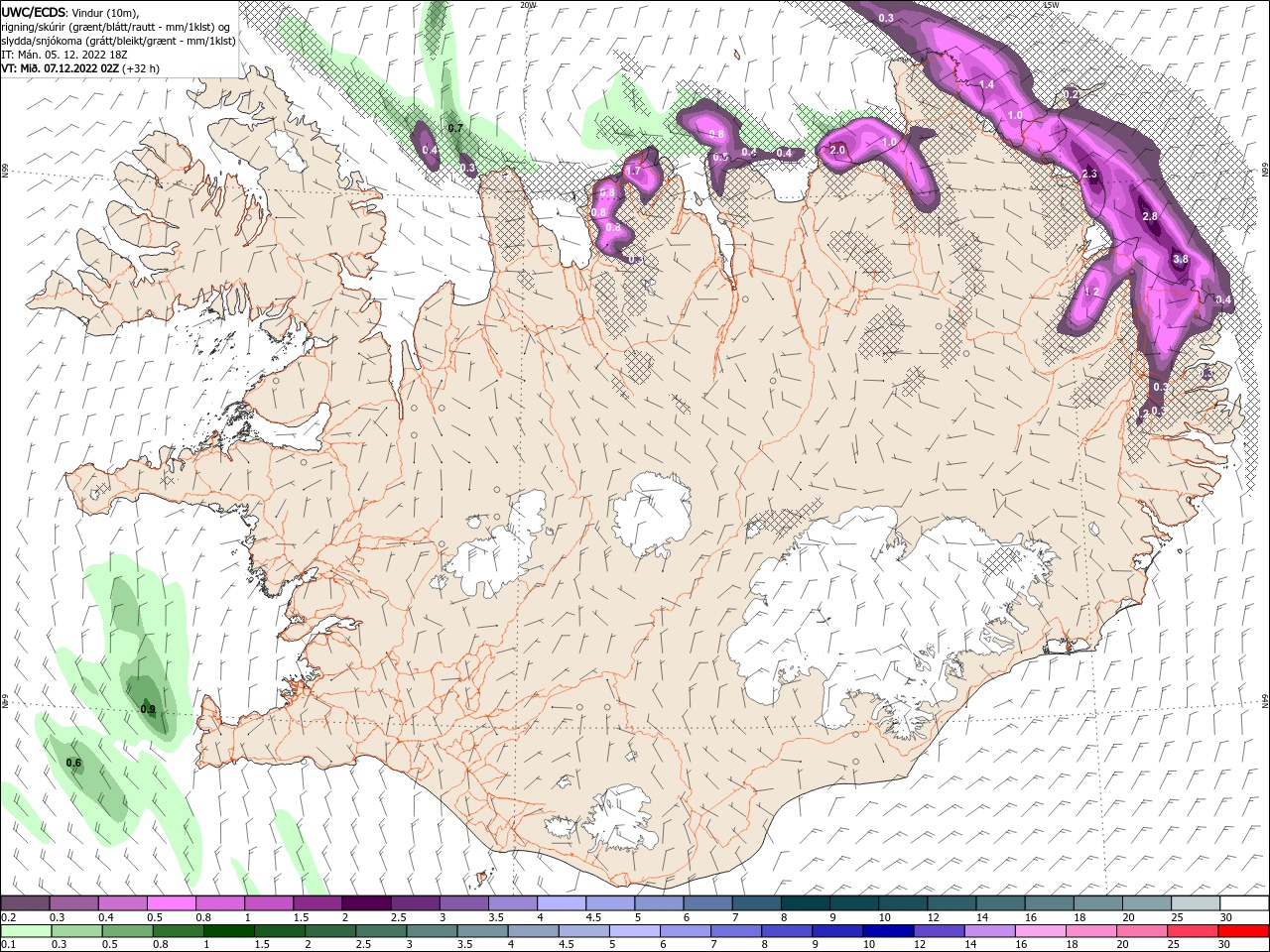Click the 0.9 rain value in the green area
This screenshot has height=952, width=1270.
[148, 709]
